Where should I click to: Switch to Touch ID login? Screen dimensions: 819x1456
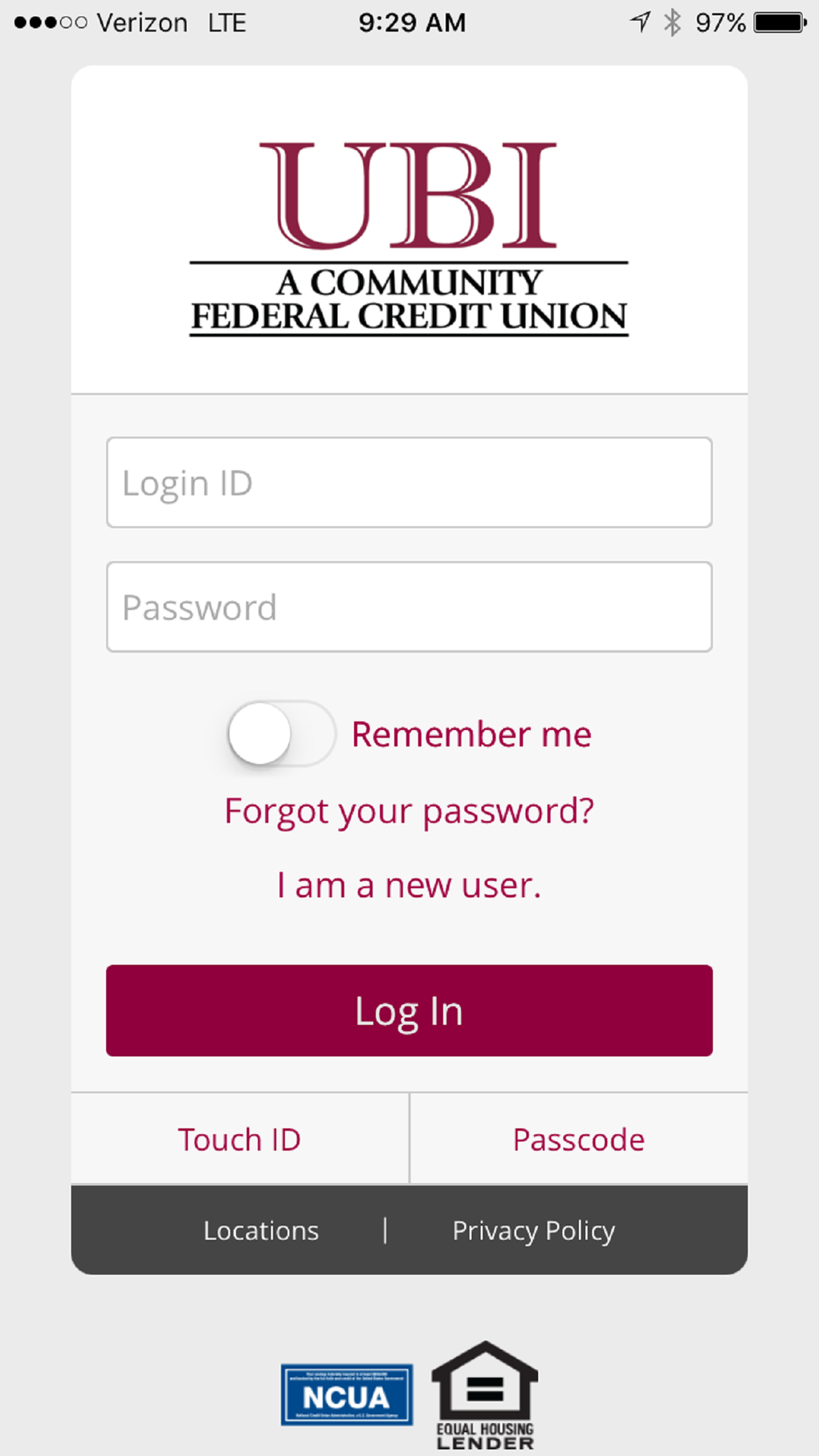(x=239, y=1140)
